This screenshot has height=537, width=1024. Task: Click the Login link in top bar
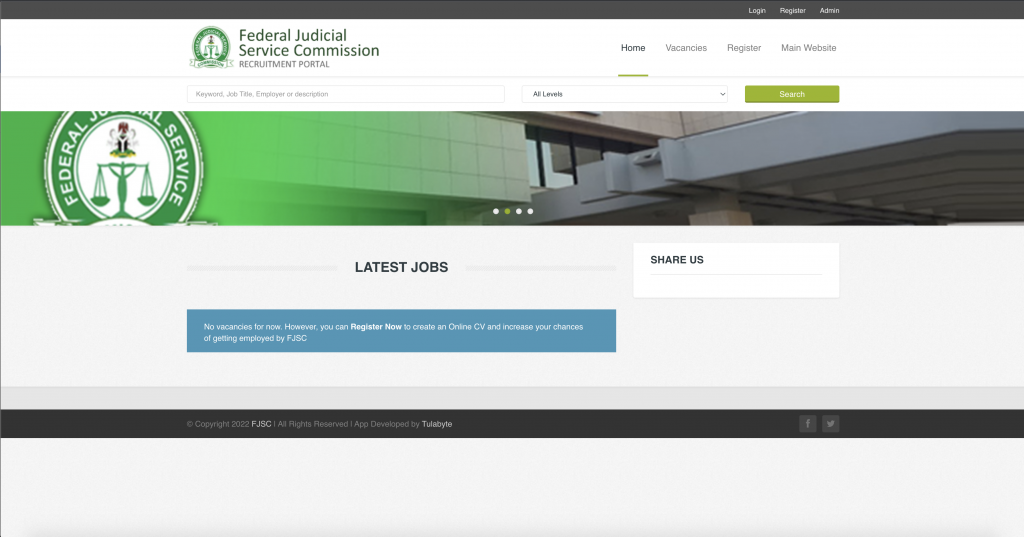[757, 10]
